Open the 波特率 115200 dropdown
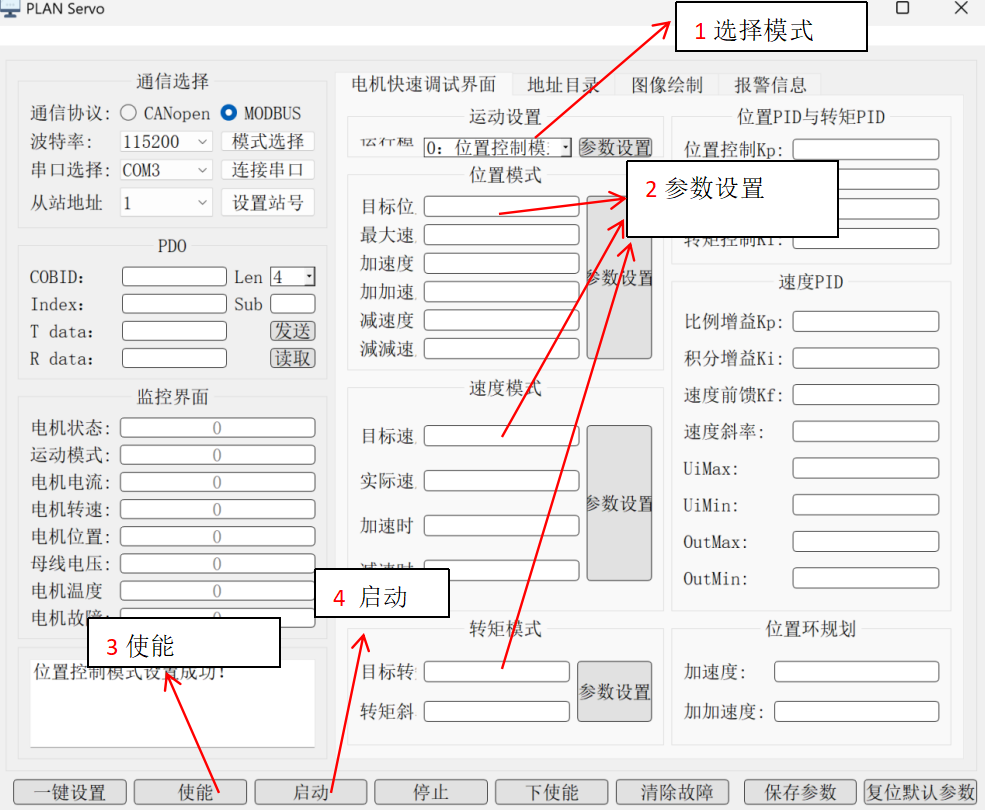 click(x=166, y=141)
